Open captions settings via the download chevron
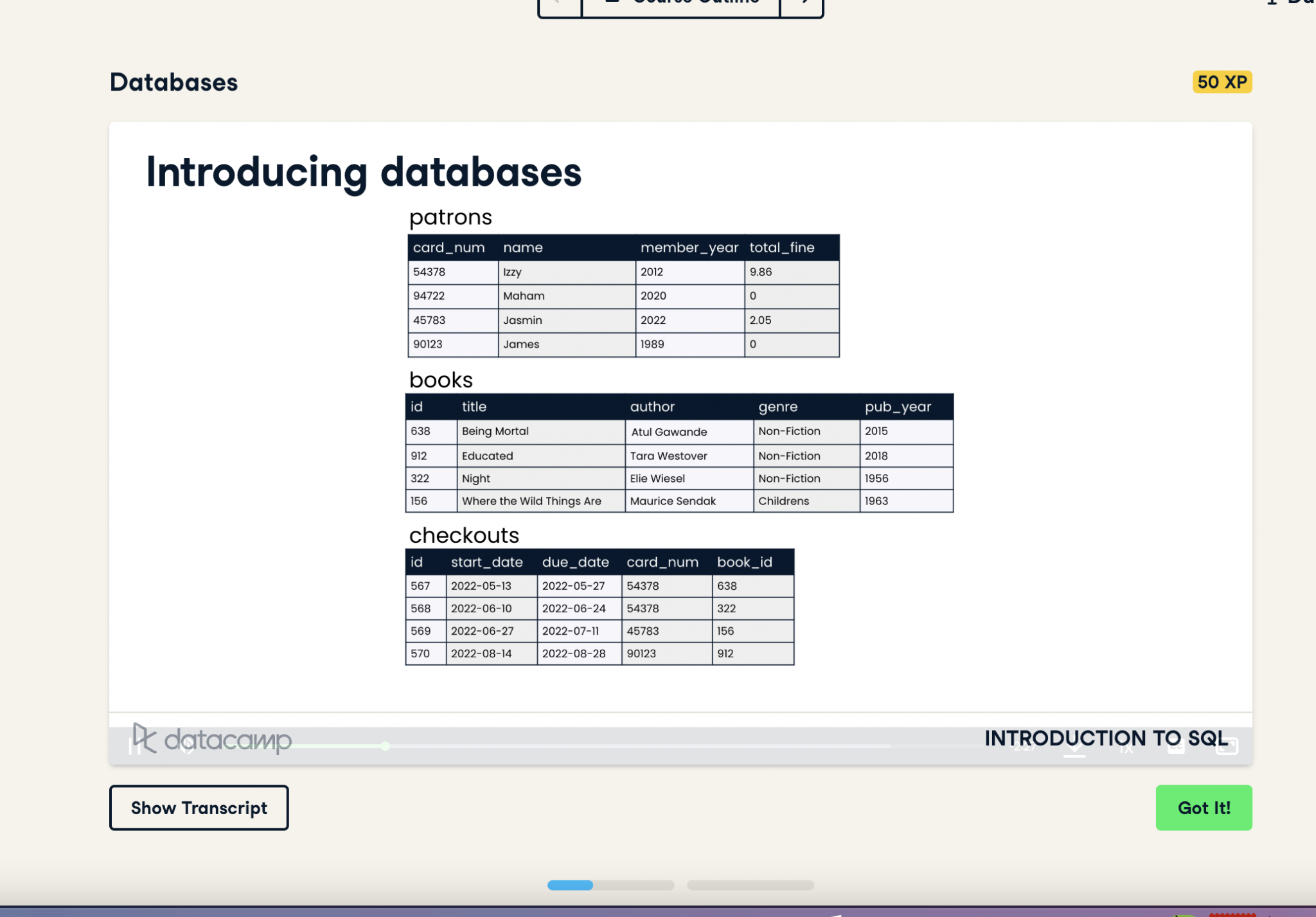This screenshot has height=917, width=1316. tap(1074, 747)
